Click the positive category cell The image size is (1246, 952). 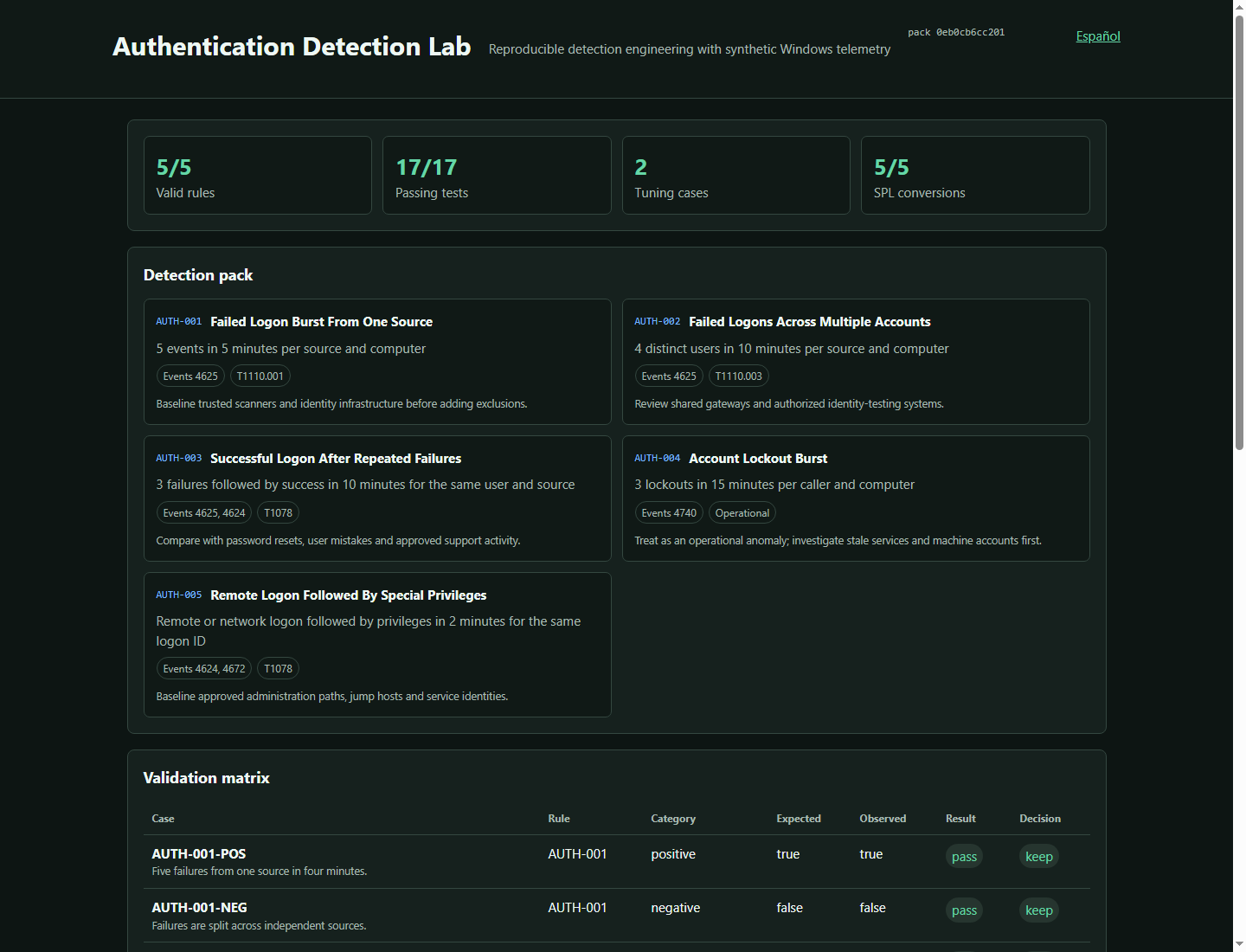[673, 854]
